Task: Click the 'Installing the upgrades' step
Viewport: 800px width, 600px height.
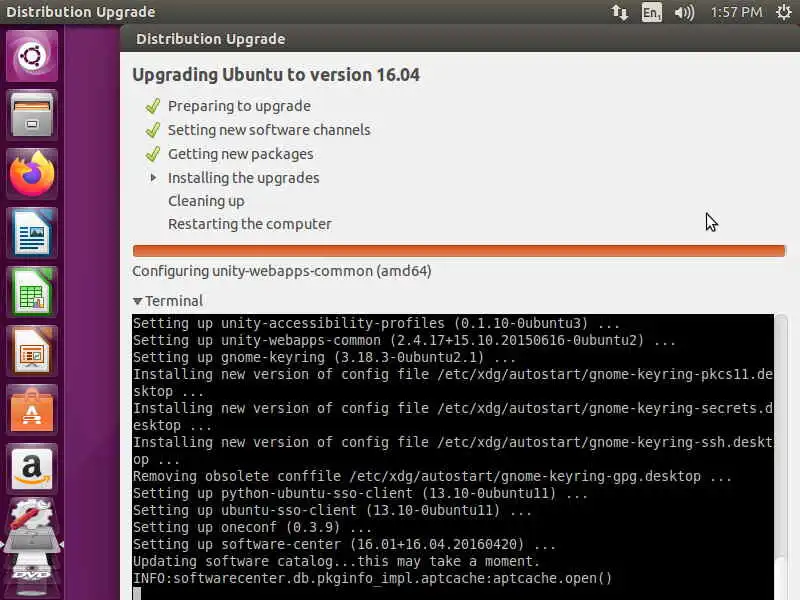Action: point(243,178)
